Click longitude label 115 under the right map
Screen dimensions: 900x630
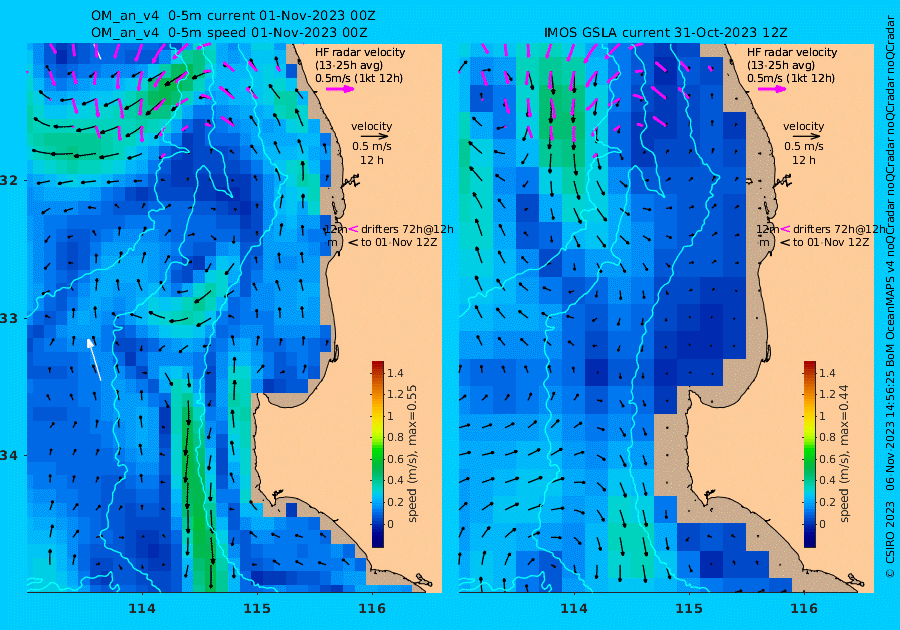click(x=689, y=609)
